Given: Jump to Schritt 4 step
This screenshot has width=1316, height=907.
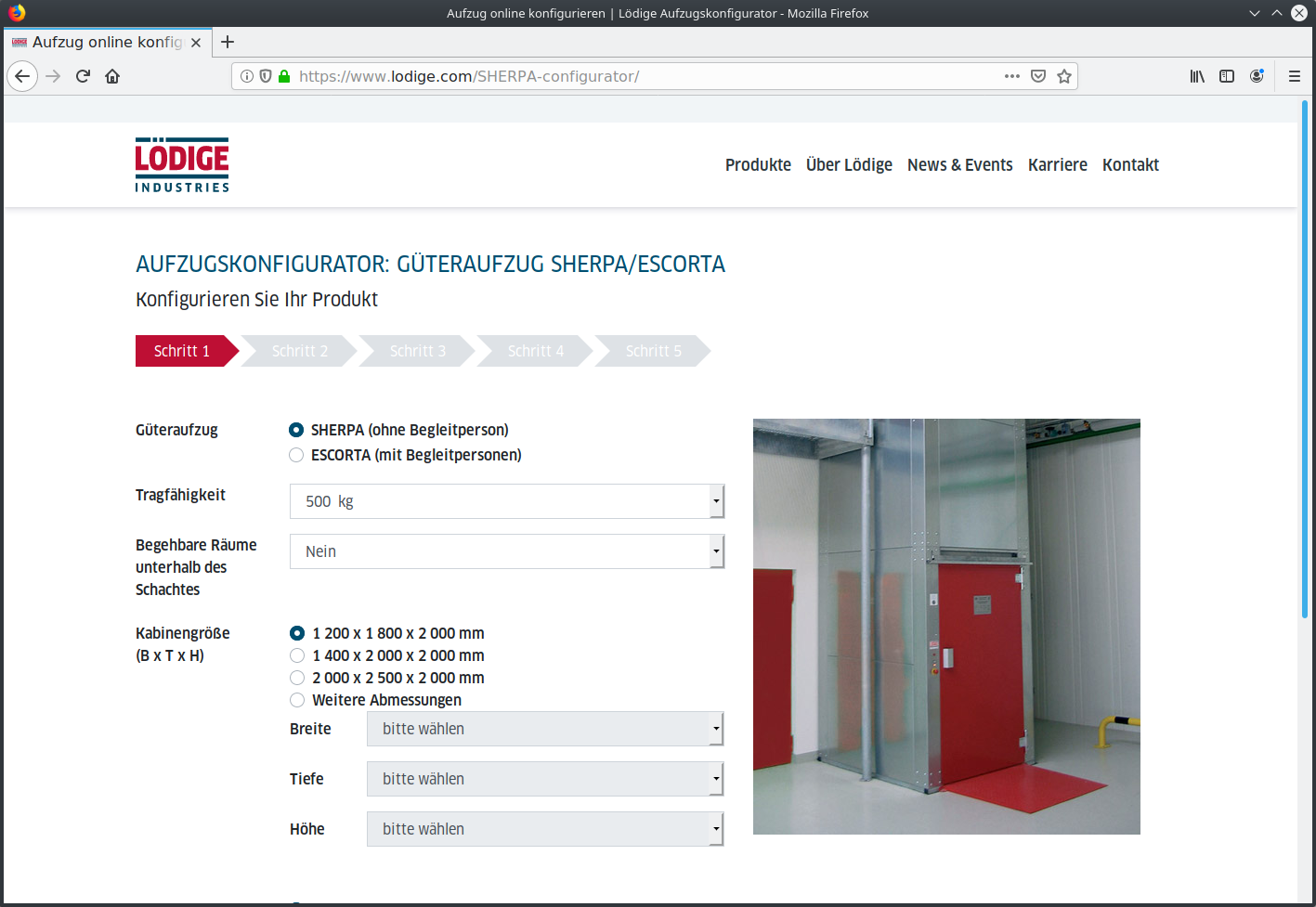Looking at the screenshot, I should [x=536, y=351].
